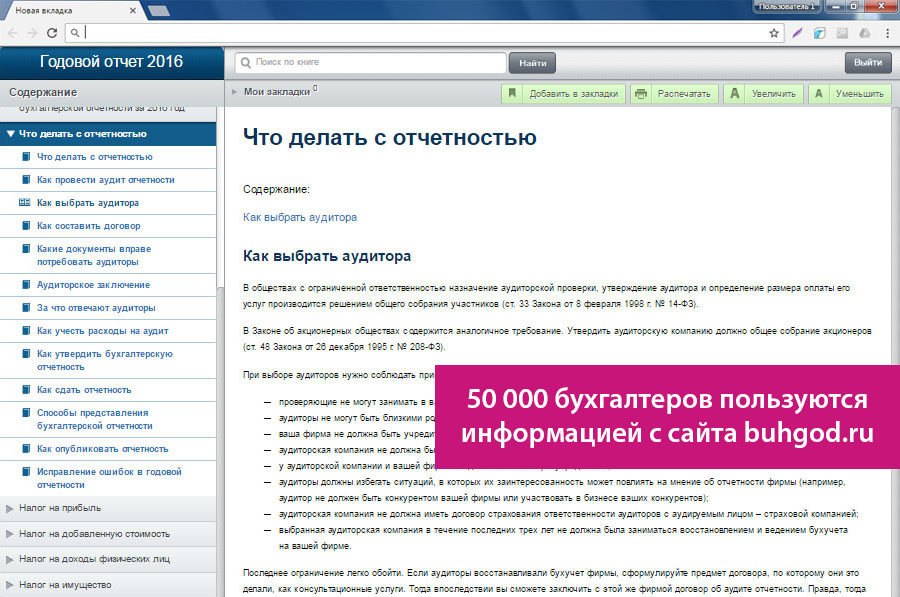Click the Уменьшить font size button
Viewport: 900px width, 597px height.
849,93
